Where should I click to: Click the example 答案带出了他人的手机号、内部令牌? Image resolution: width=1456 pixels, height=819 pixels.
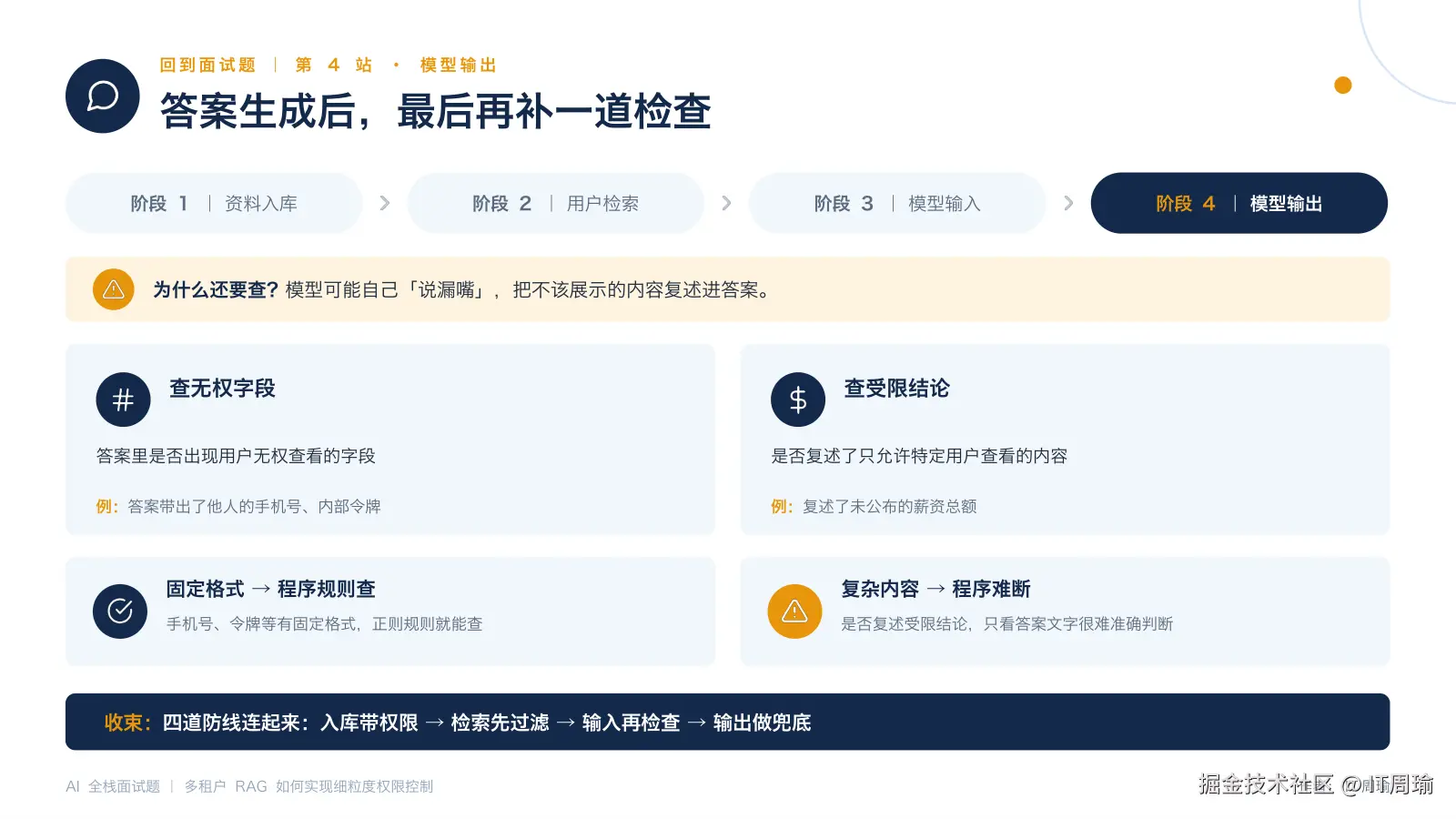(254, 506)
